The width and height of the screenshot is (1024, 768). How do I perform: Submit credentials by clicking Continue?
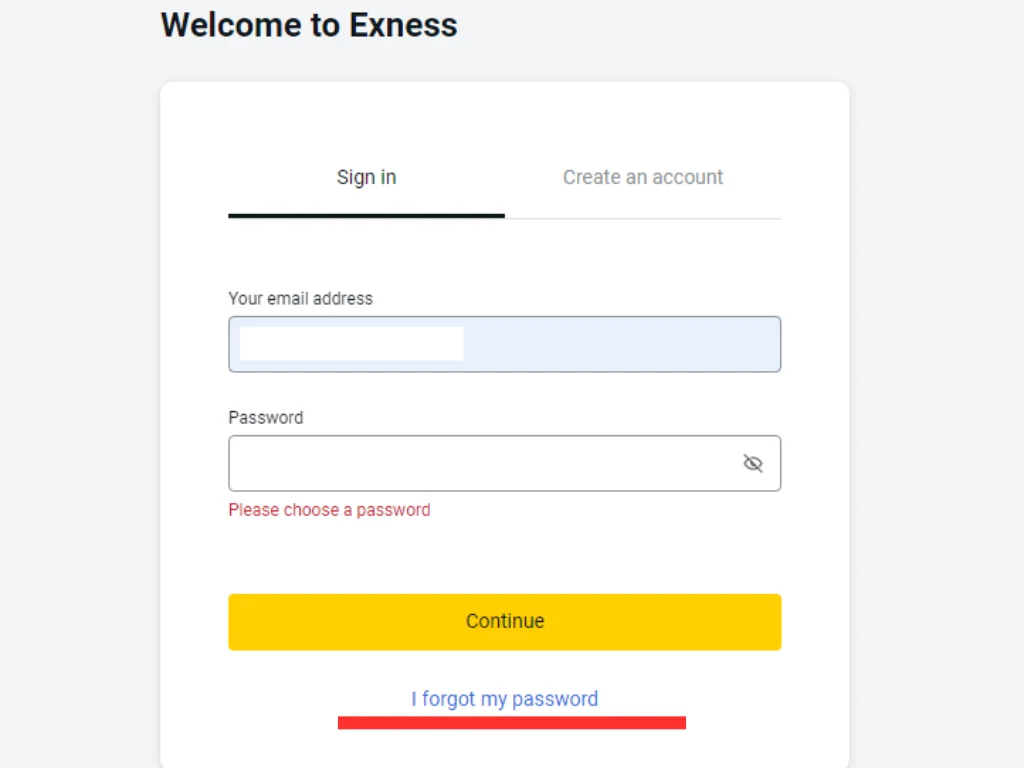pos(505,621)
